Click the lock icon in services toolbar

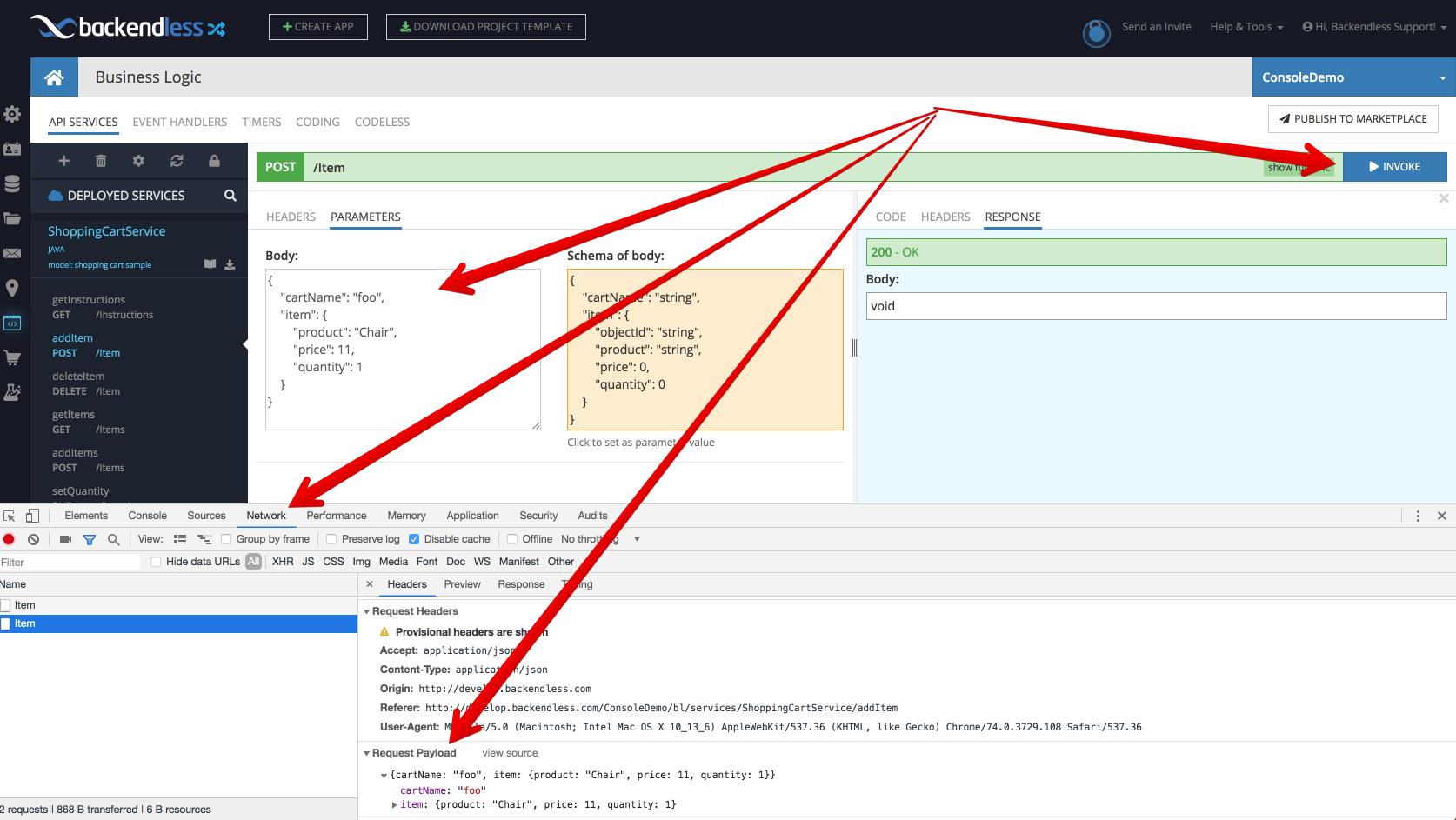click(214, 161)
